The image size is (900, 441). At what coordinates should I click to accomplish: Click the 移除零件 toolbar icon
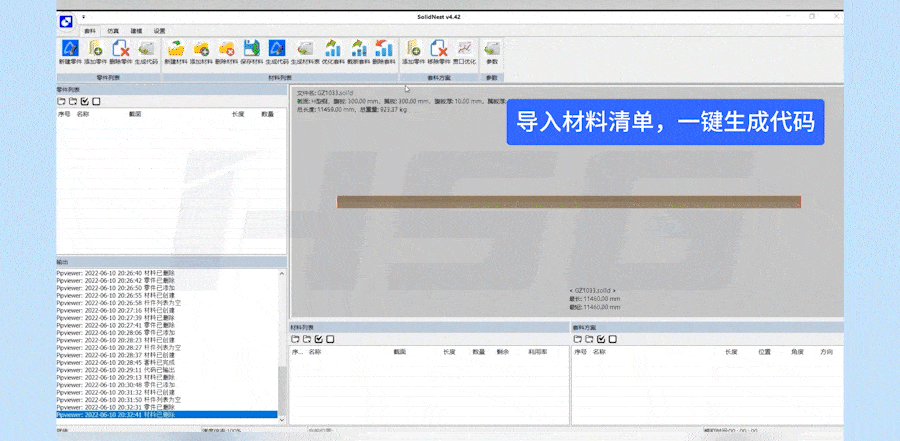(439, 51)
